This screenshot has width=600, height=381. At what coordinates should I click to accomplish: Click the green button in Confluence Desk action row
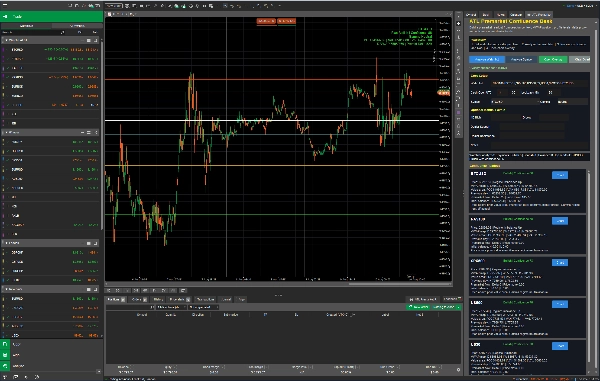(553, 59)
